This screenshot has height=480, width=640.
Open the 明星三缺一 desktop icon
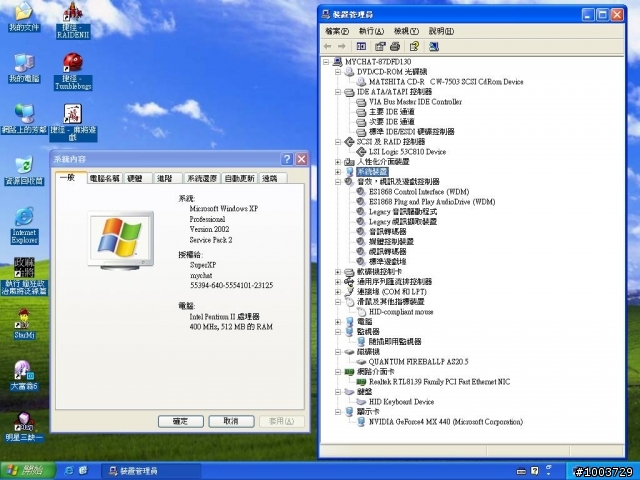point(24,427)
